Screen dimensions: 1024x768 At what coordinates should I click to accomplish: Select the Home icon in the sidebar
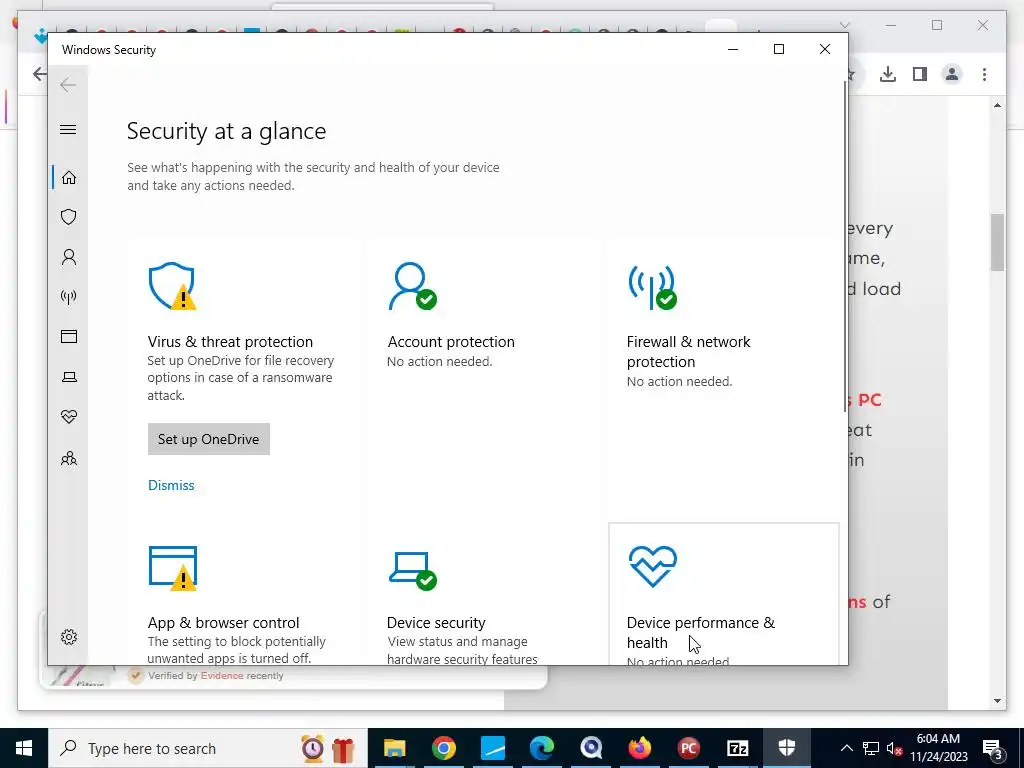69,178
